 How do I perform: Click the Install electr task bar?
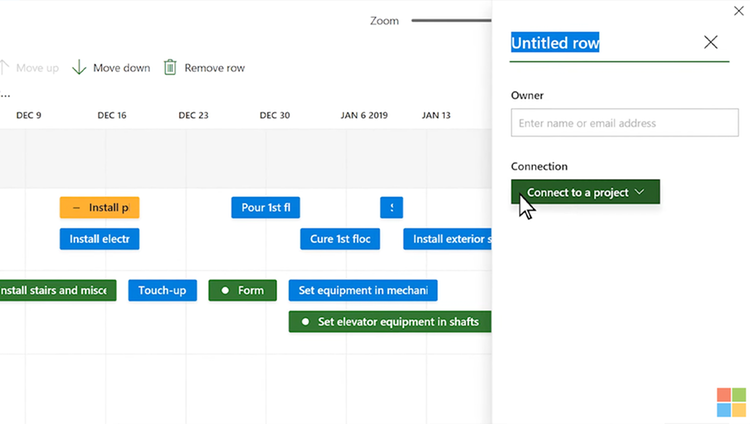pos(99,239)
